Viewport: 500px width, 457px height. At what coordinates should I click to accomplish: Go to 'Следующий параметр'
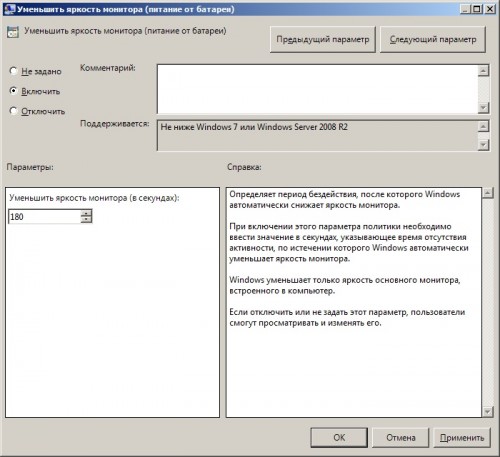click(433, 39)
